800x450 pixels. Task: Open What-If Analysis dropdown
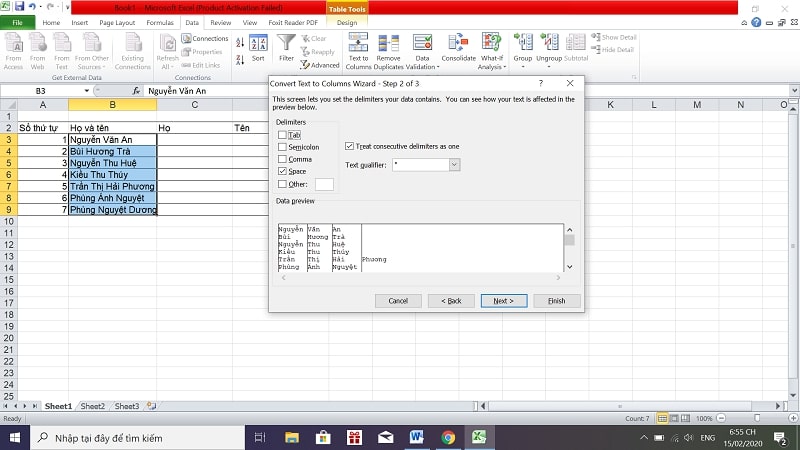click(x=491, y=63)
